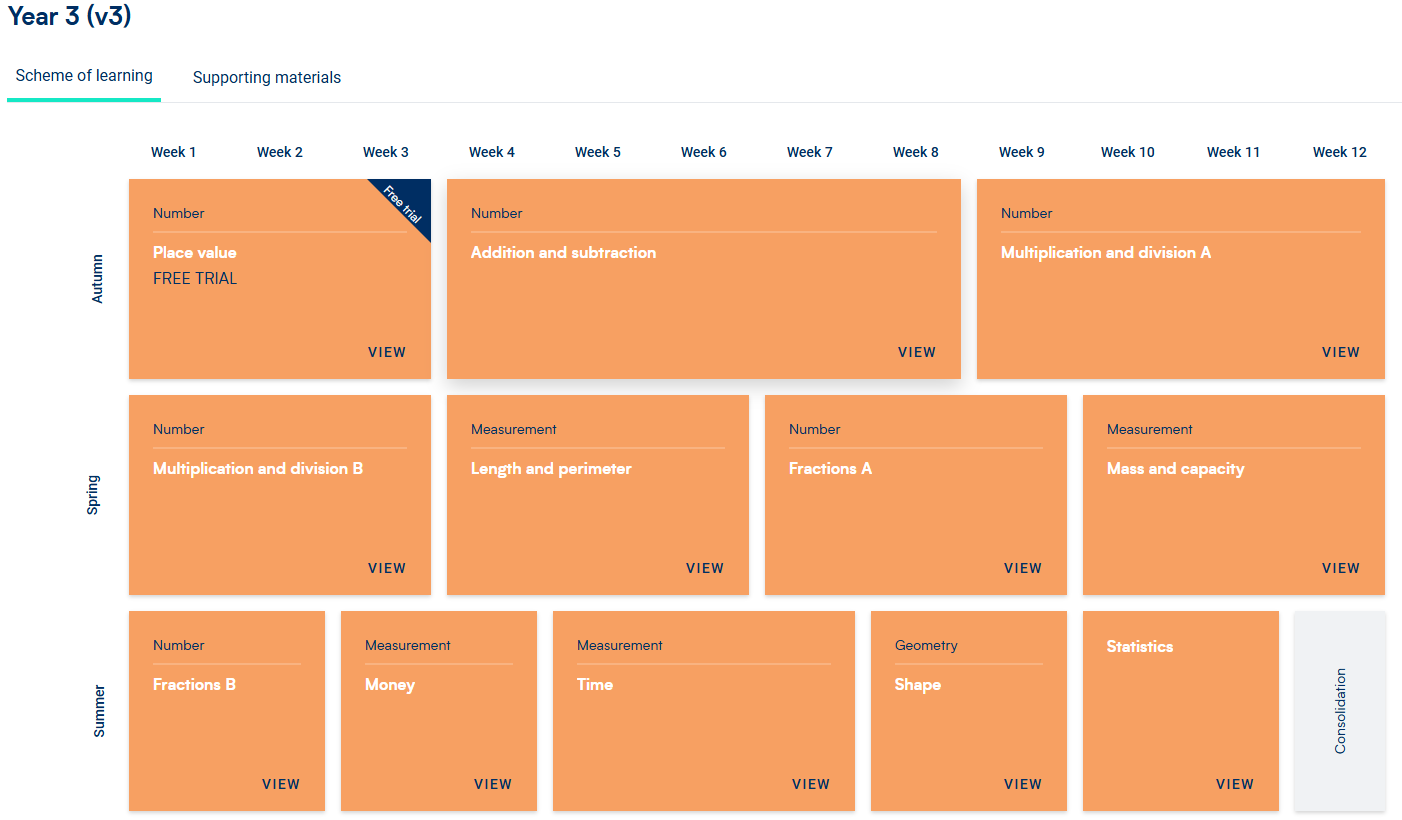1402x820 pixels.
Task: Switch to the Supporting materials tab
Action: pyautogui.click(x=266, y=77)
